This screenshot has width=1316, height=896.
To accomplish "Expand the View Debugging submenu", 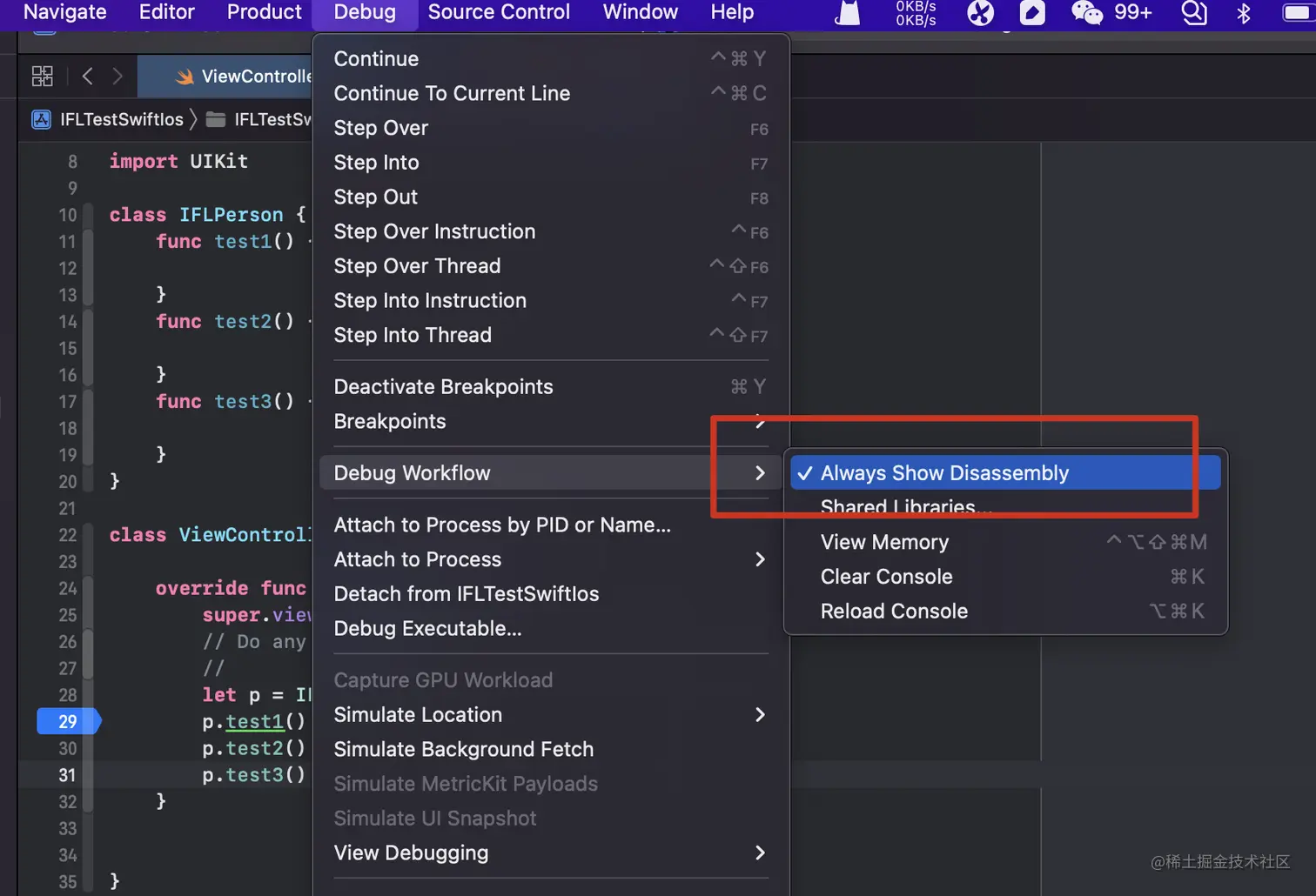I will [x=551, y=853].
